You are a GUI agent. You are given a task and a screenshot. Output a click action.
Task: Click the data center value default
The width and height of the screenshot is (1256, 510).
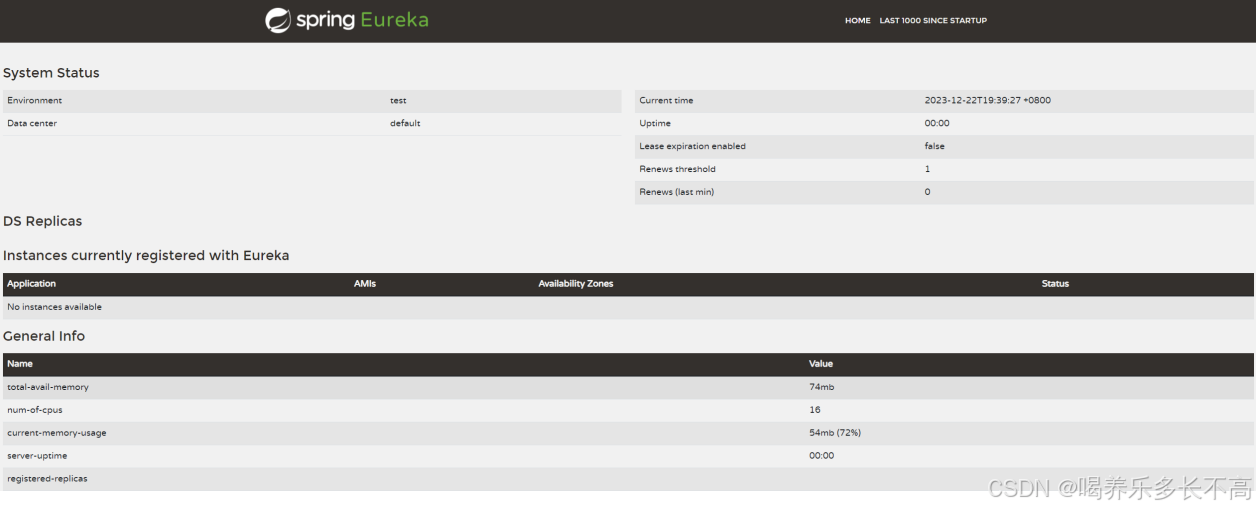(405, 123)
